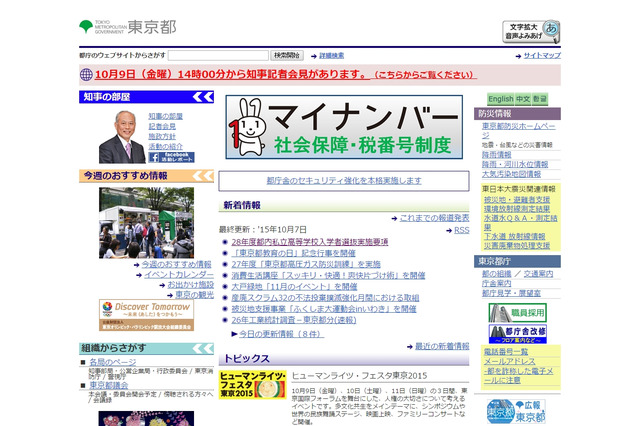The image size is (640, 426).
Task: Open the 都の組織 link
Action: [x=496, y=274]
